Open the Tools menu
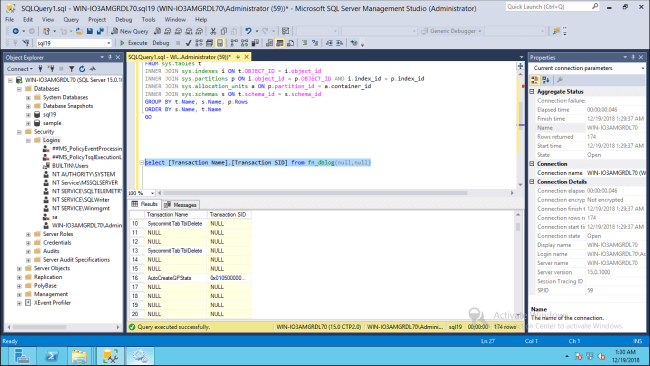The width and height of the screenshot is (650, 366). (x=148, y=19)
